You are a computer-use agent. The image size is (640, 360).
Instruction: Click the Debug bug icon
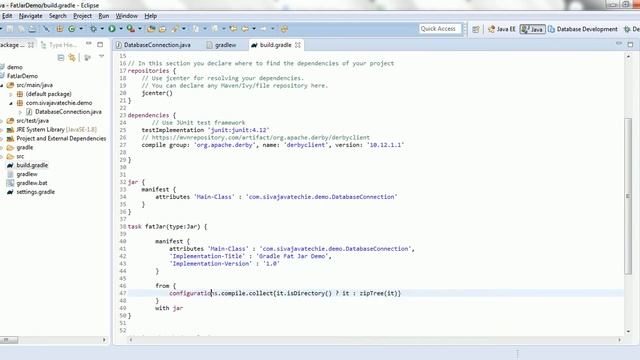click(x=93, y=29)
